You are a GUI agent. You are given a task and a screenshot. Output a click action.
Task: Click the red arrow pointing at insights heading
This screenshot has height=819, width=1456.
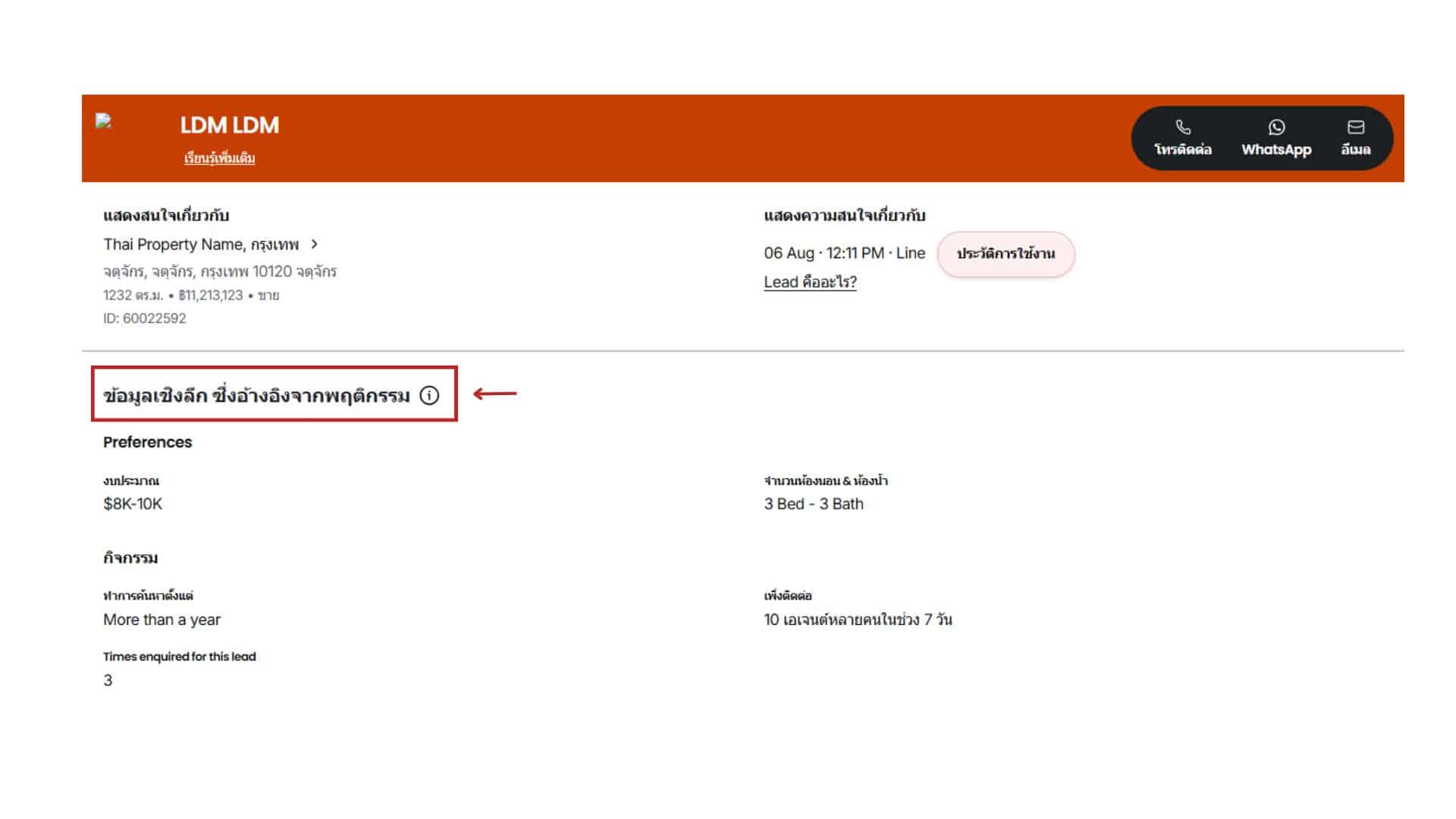[494, 394]
